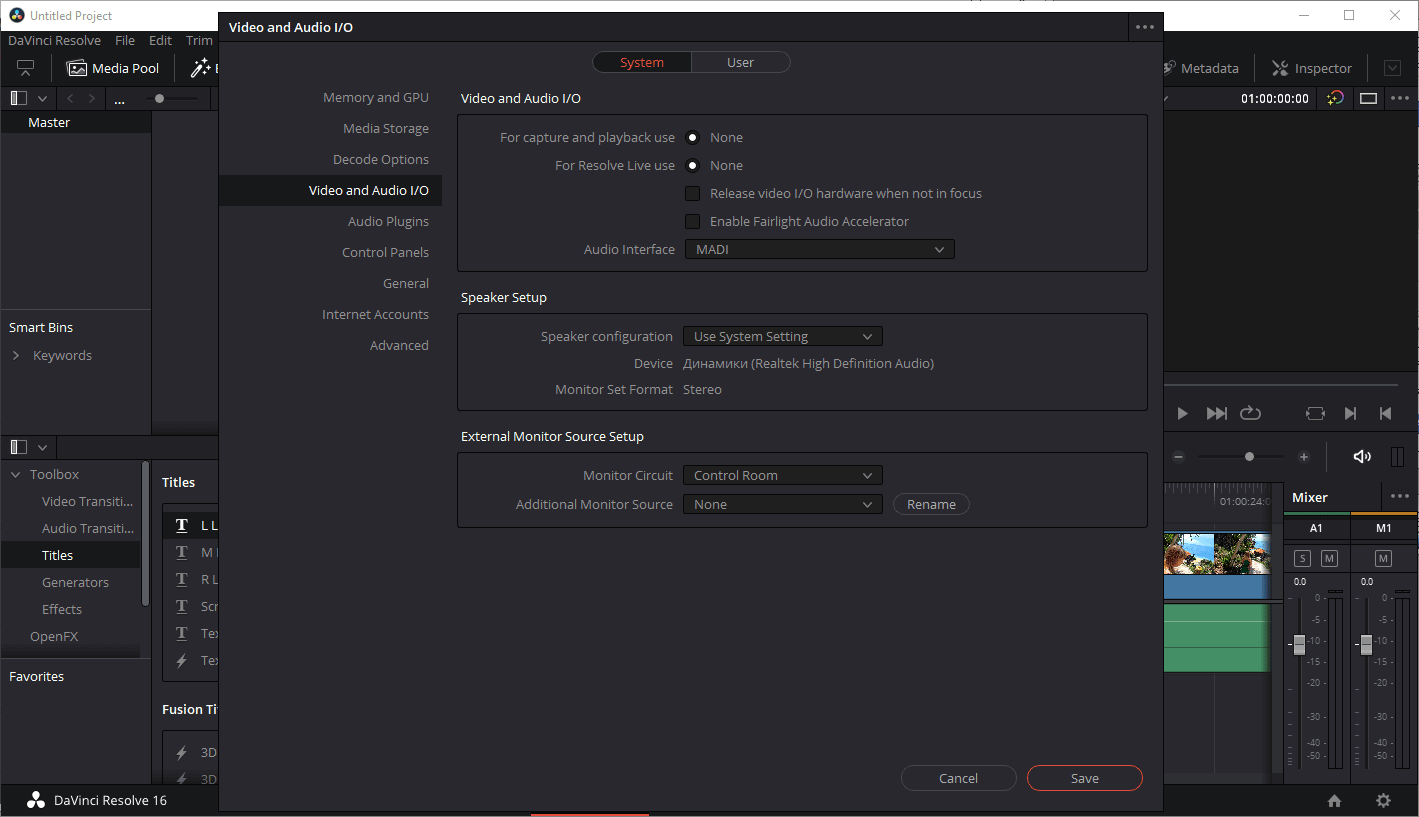Select Generators in the Toolbox
The height and width of the screenshot is (817, 1419).
75,582
